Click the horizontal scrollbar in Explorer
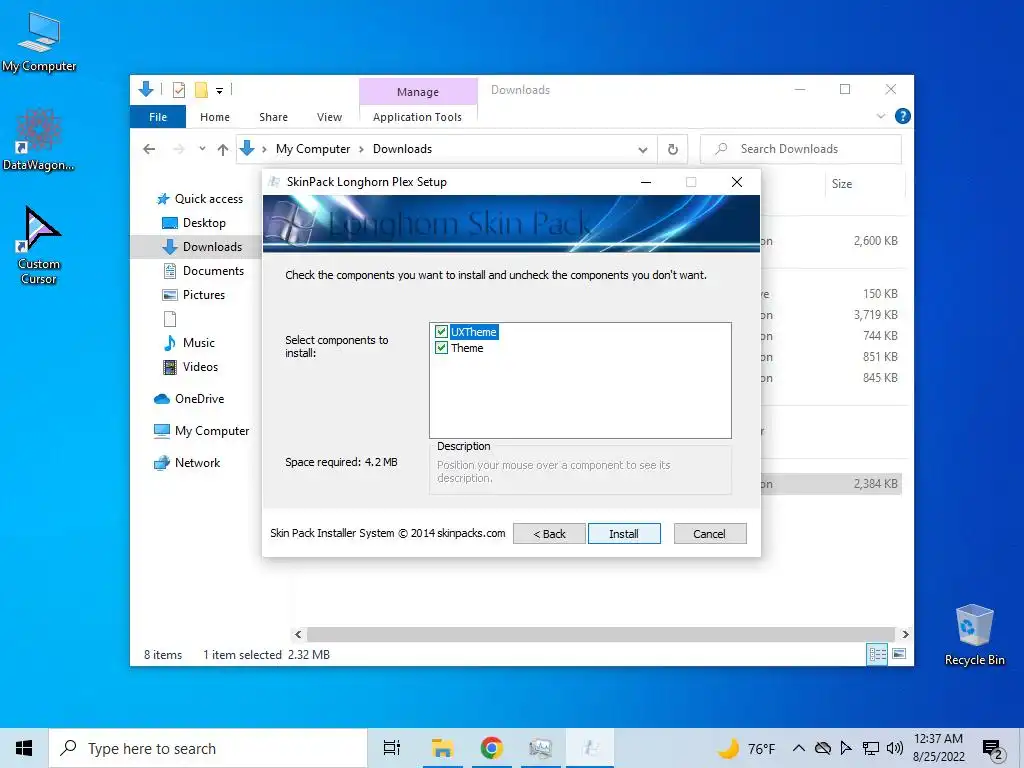The height and width of the screenshot is (768, 1024). pyautogui.click(x=600, y=634)
